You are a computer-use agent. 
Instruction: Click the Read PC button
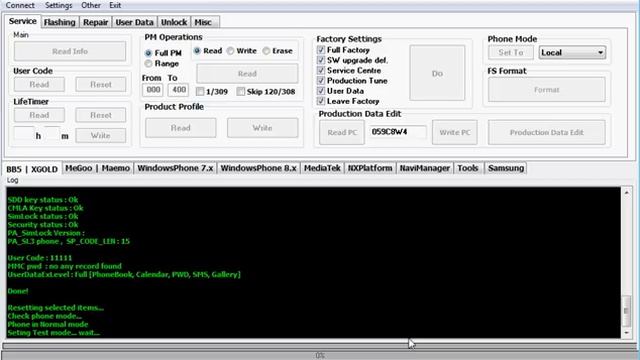(342, 132)
